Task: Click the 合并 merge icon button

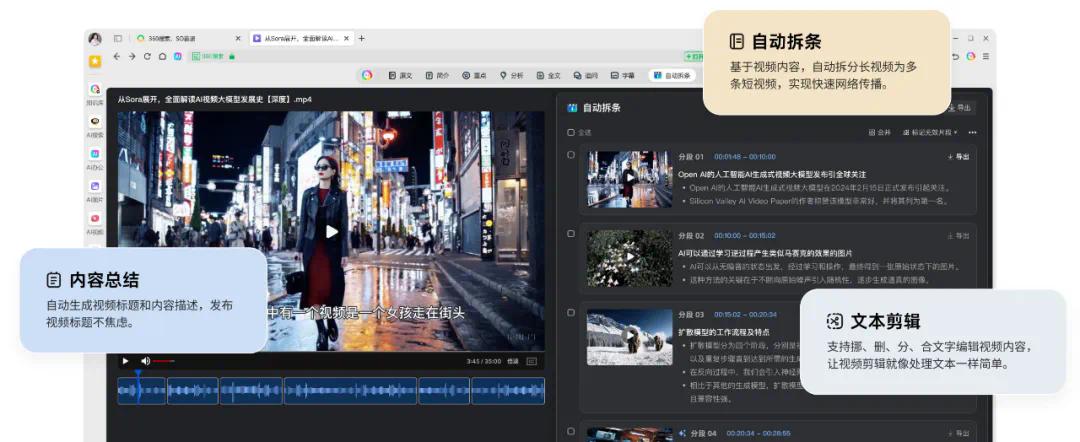Action: [879, 132]
